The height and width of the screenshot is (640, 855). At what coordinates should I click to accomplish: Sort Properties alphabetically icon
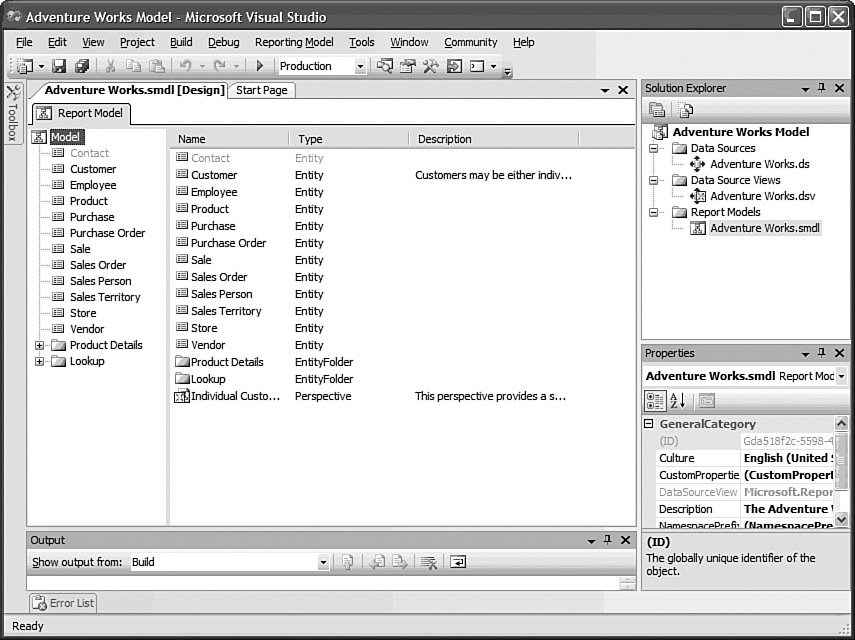pyautogui.click(x=677, y=401)
